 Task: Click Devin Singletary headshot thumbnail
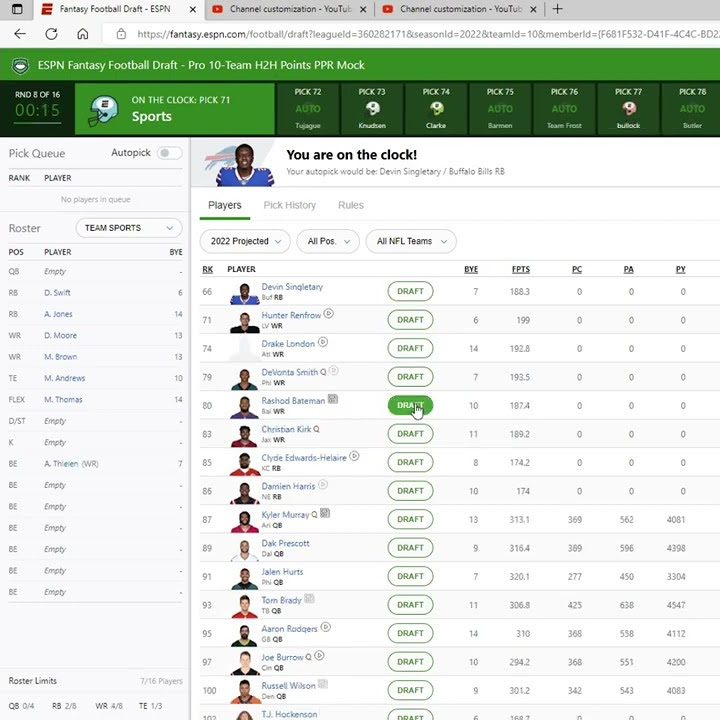pyautogui.click(x=245, y=293)
